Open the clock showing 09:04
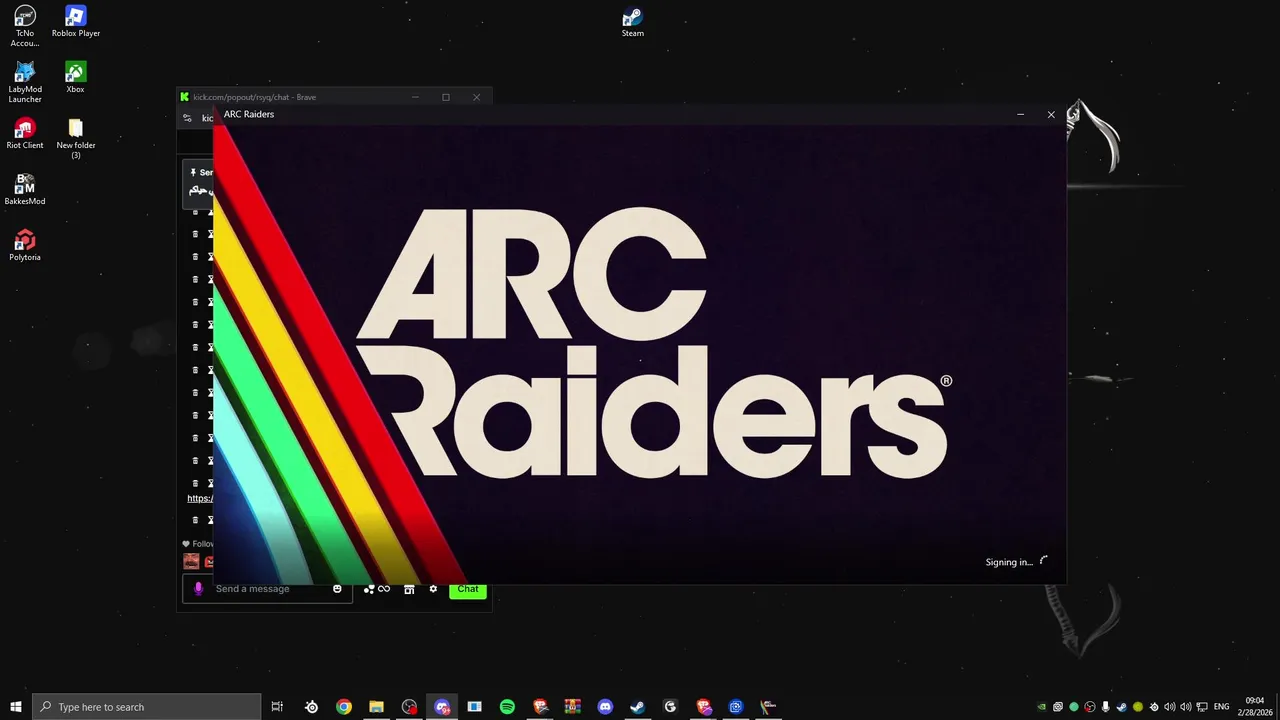The width and height of the screenshot is (1280, 720). (x=1255, y=707)
